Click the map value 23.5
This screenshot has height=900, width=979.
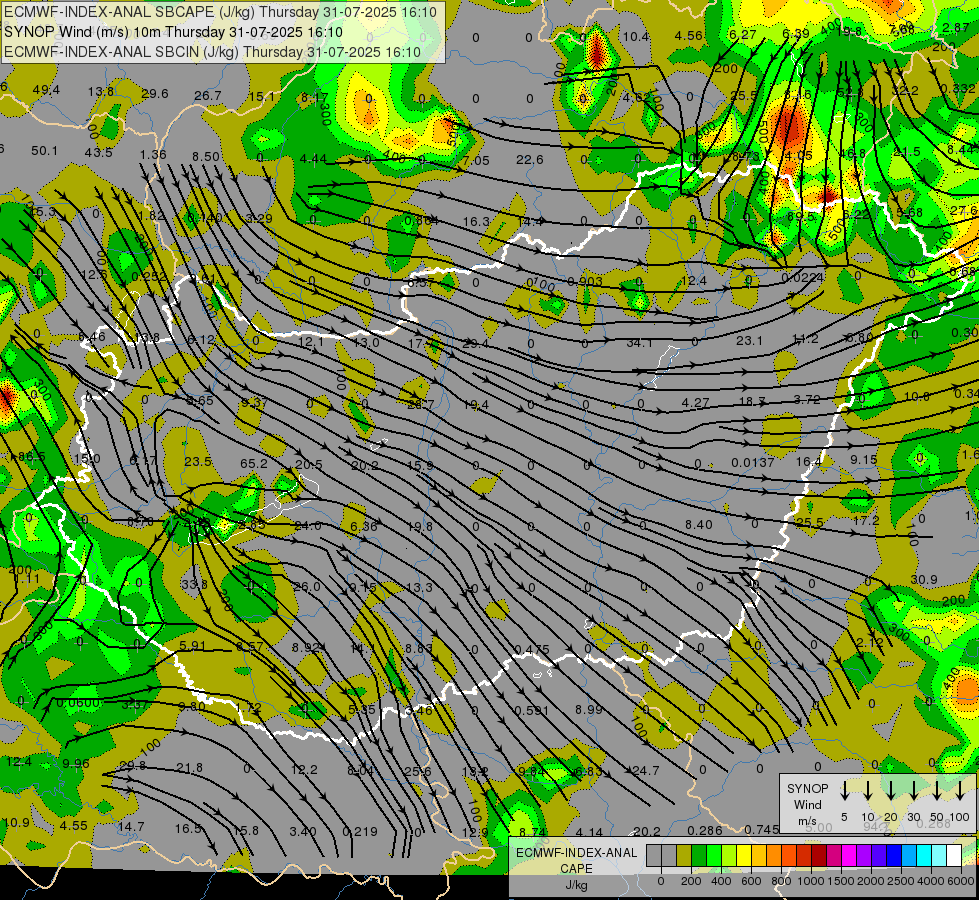[x=198, y=462]
